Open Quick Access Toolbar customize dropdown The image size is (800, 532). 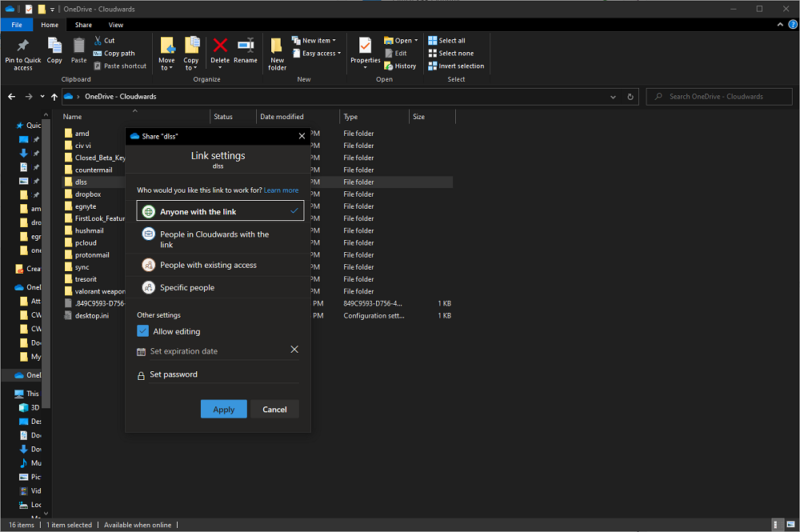[x=52, y=9]
